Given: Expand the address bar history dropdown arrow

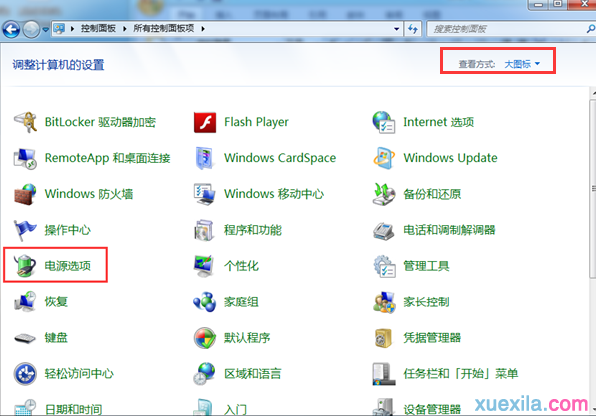Looking at the screenshot, I should point(396,29).
